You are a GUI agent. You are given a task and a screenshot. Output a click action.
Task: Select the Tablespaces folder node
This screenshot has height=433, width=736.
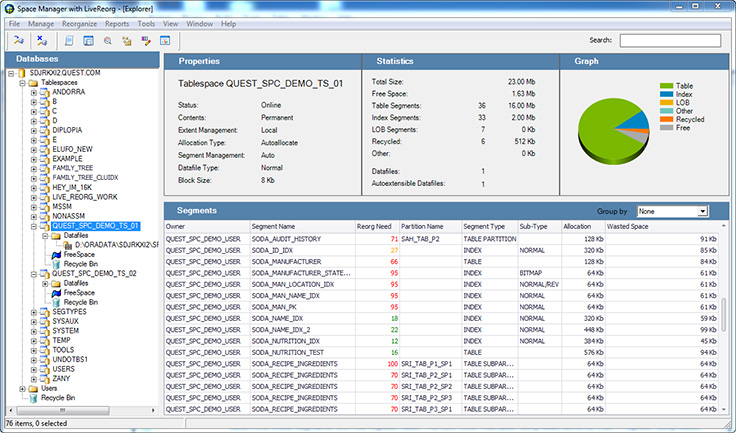[59, 83]
